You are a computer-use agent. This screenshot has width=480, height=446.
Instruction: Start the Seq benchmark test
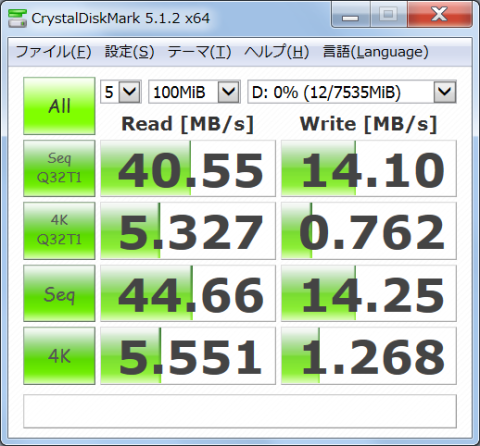pyautogui.click(x=59, y=293)
